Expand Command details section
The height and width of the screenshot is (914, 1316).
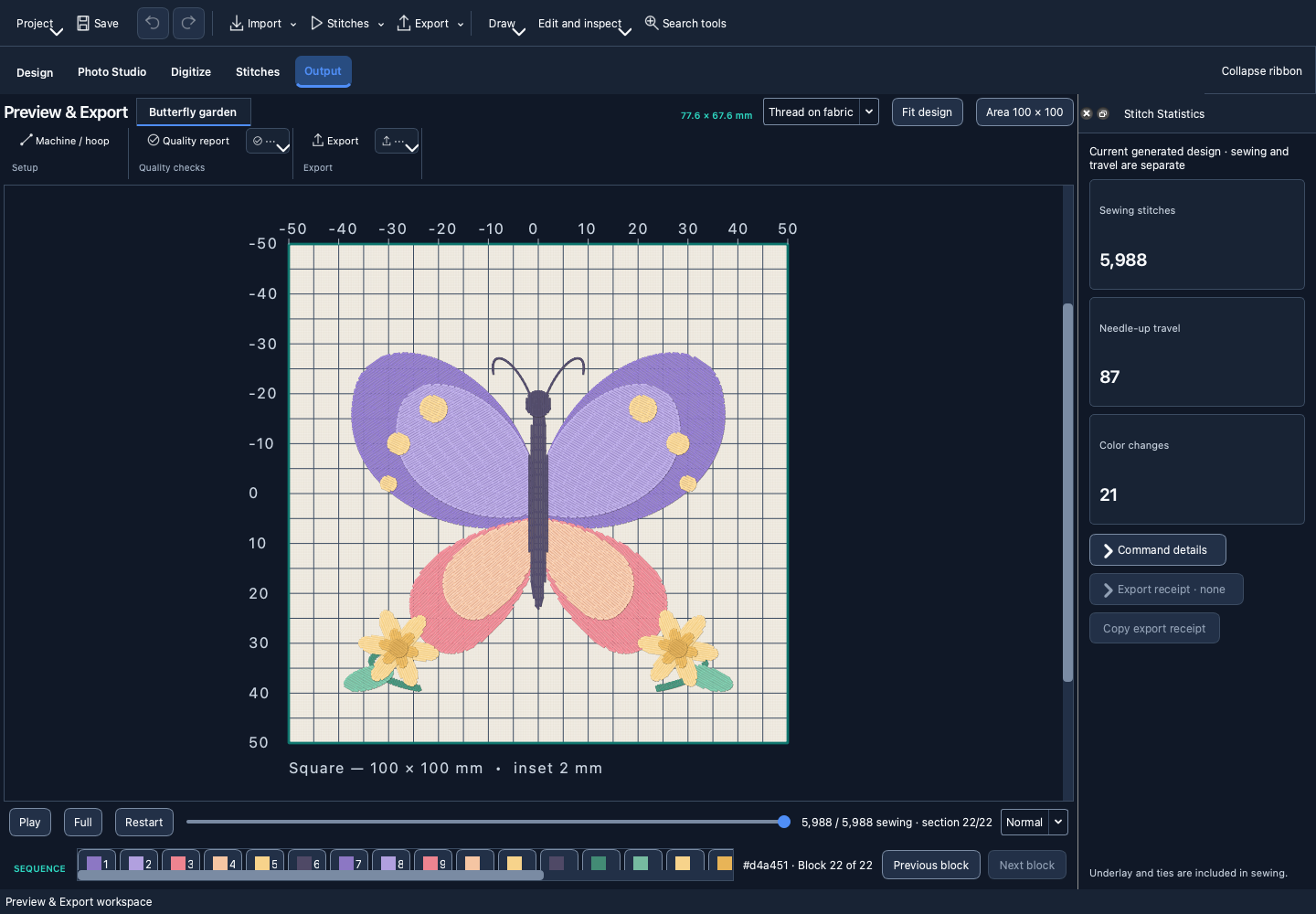tap(1157, 550)
